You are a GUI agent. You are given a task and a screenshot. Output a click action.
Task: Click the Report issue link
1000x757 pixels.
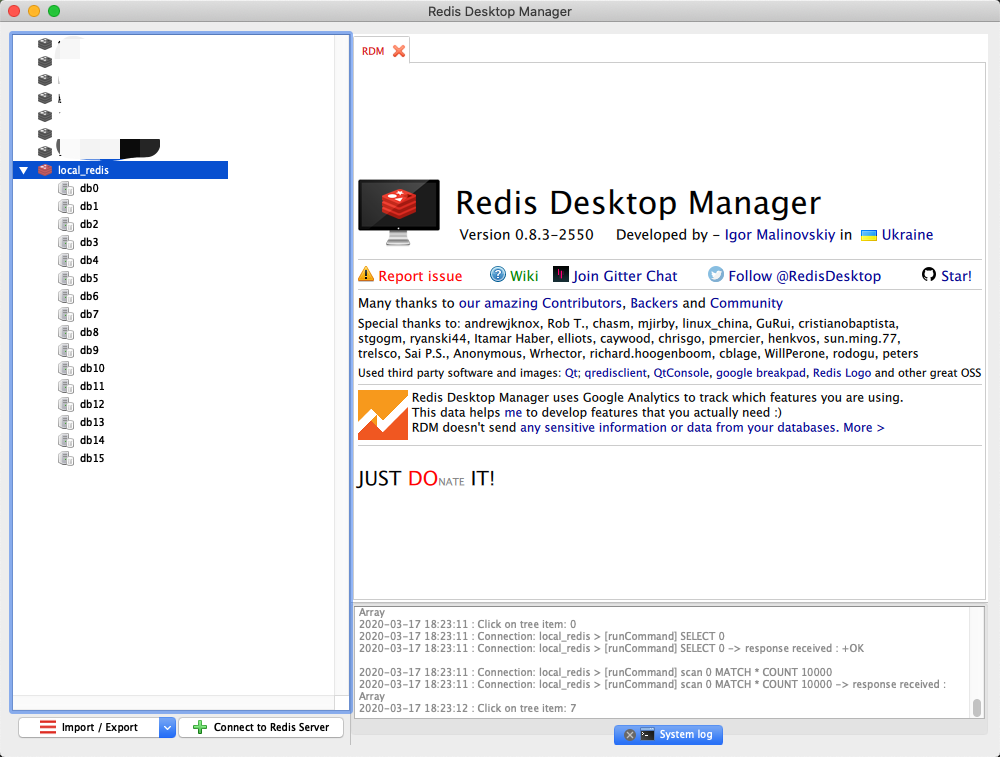tap(420, 276)
